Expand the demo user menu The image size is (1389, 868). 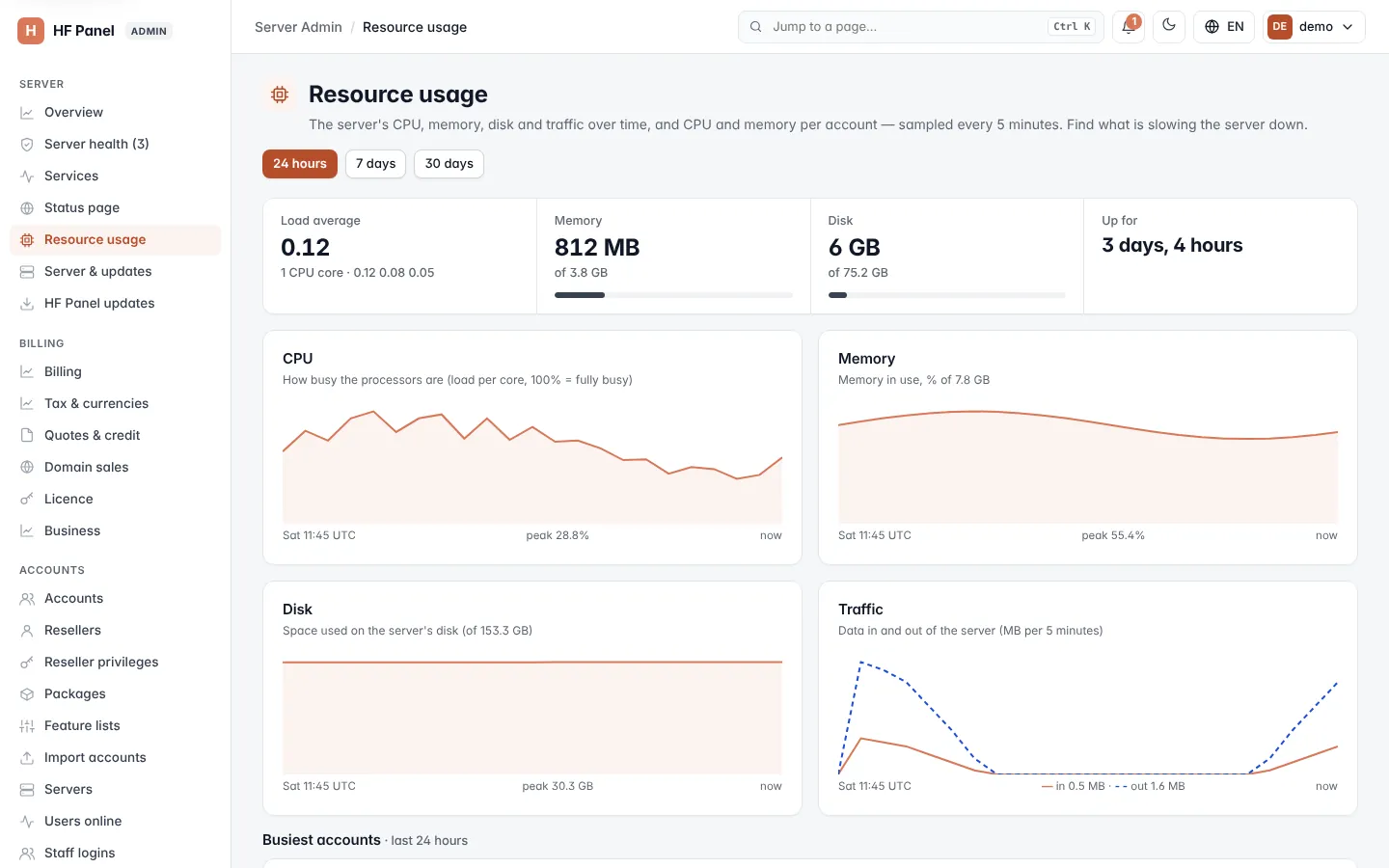point(1314,27)
